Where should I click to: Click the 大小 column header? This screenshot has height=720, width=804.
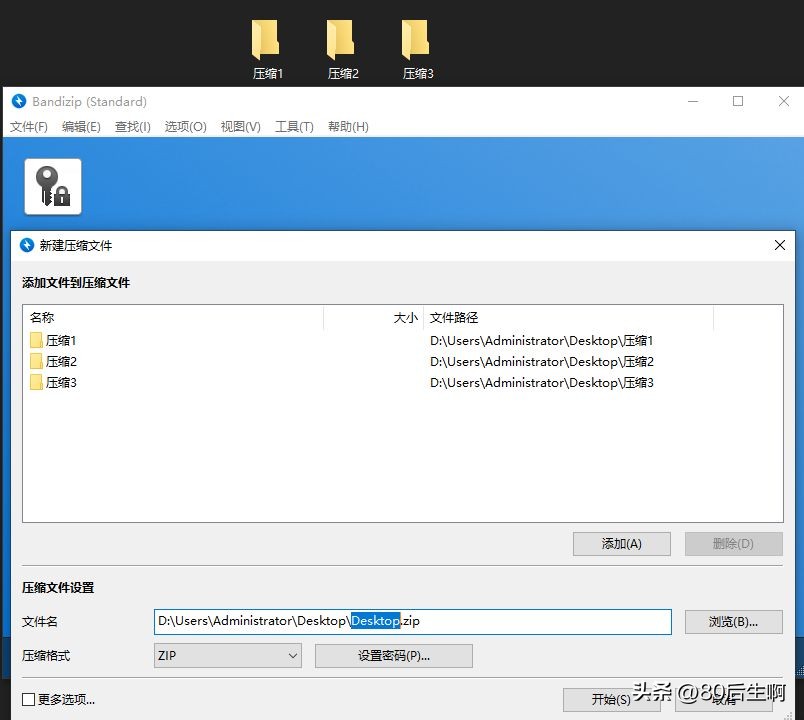coord(405,317)
